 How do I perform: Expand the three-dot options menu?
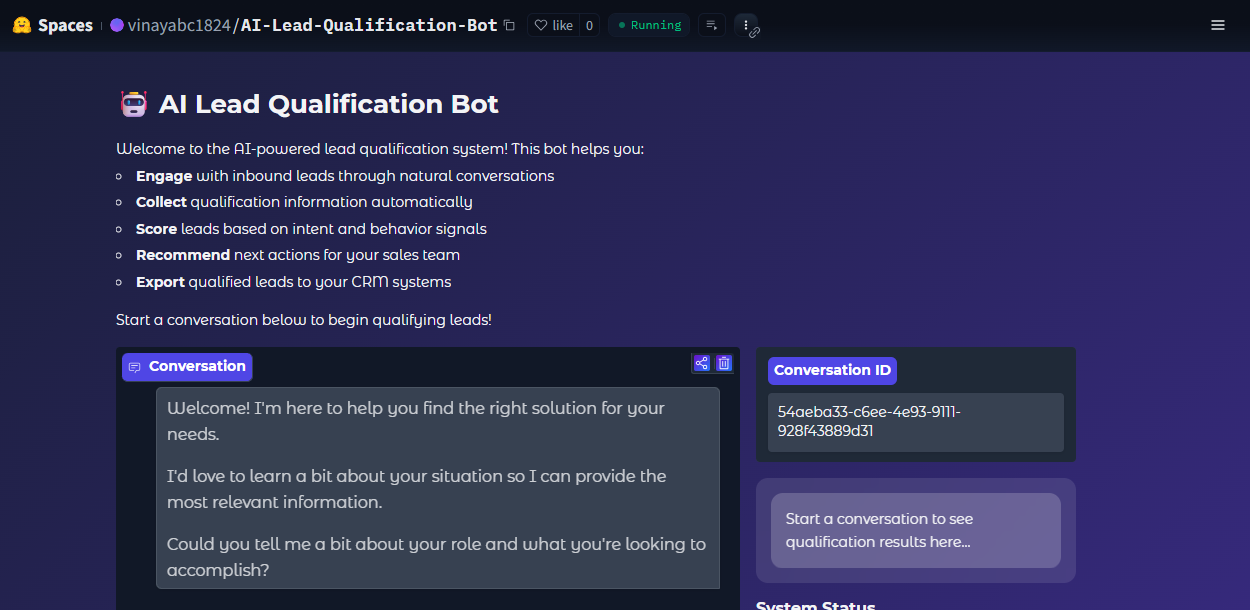[x=745, y=24]
